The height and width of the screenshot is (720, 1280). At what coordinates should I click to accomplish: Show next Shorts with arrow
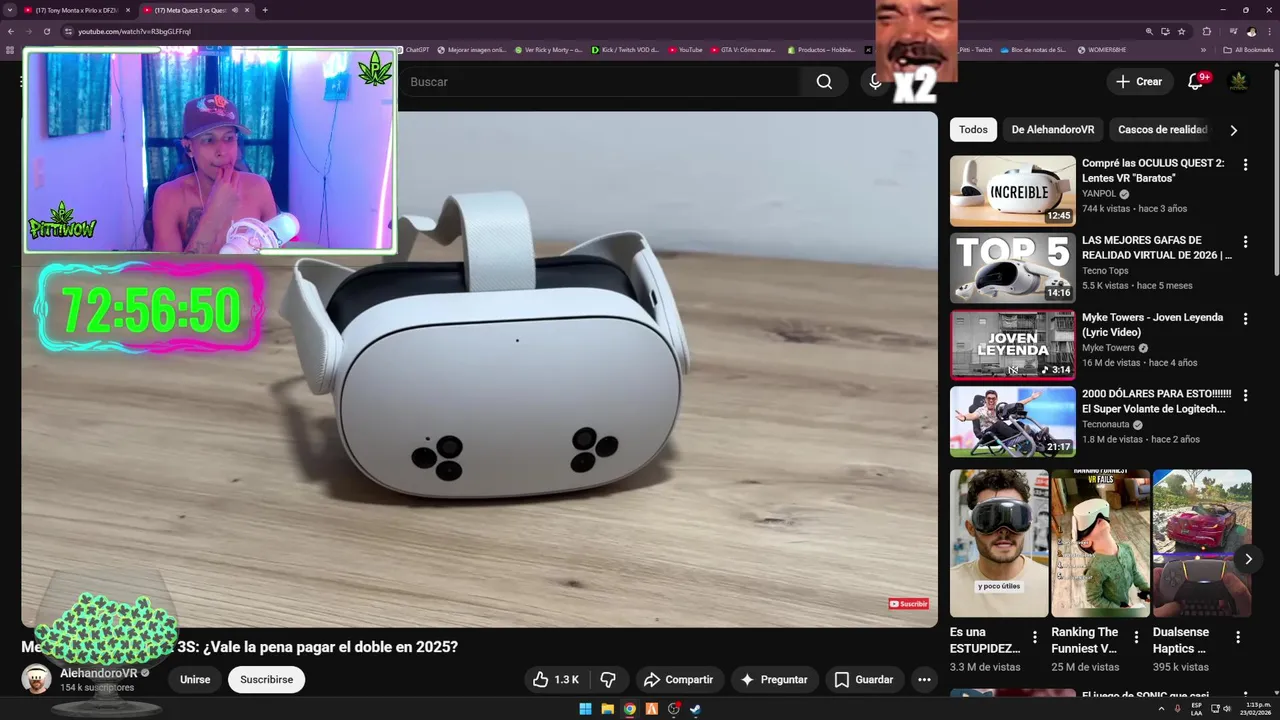(x=1248, y=559)
